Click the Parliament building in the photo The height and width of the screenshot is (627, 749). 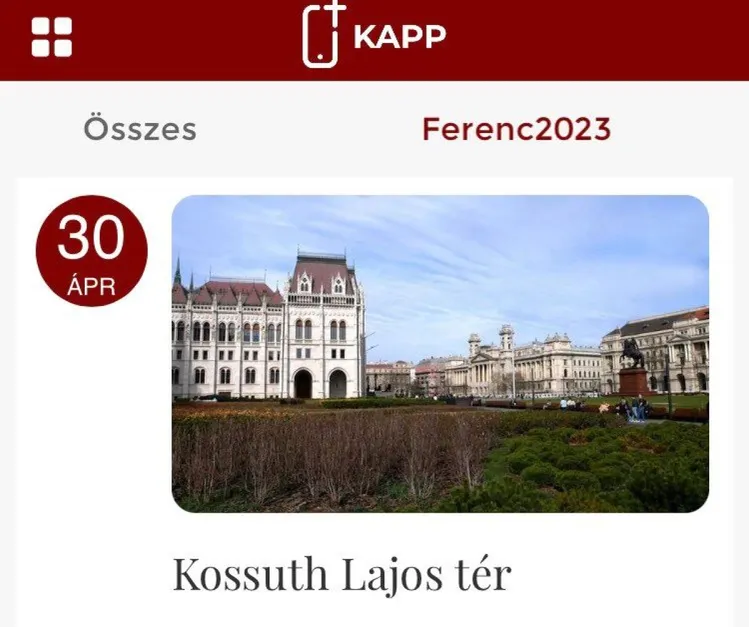click(x=268, y=330)
